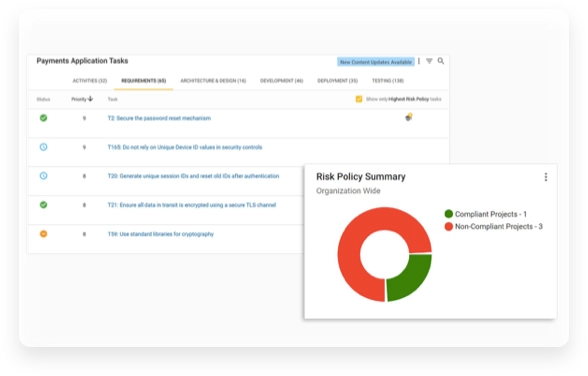Open the search icon in tasks header
This screenshot has width=588, height=376.
(x=441, y=61)
